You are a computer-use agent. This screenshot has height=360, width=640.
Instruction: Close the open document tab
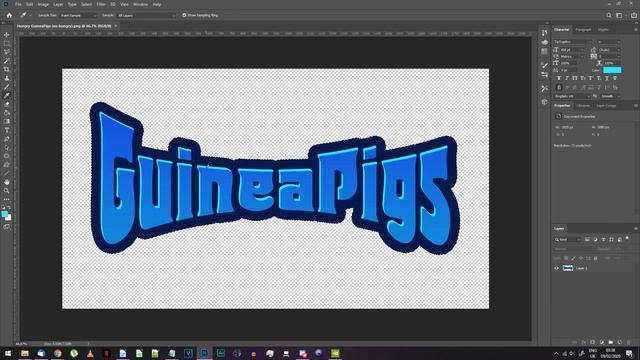(116, 26)
